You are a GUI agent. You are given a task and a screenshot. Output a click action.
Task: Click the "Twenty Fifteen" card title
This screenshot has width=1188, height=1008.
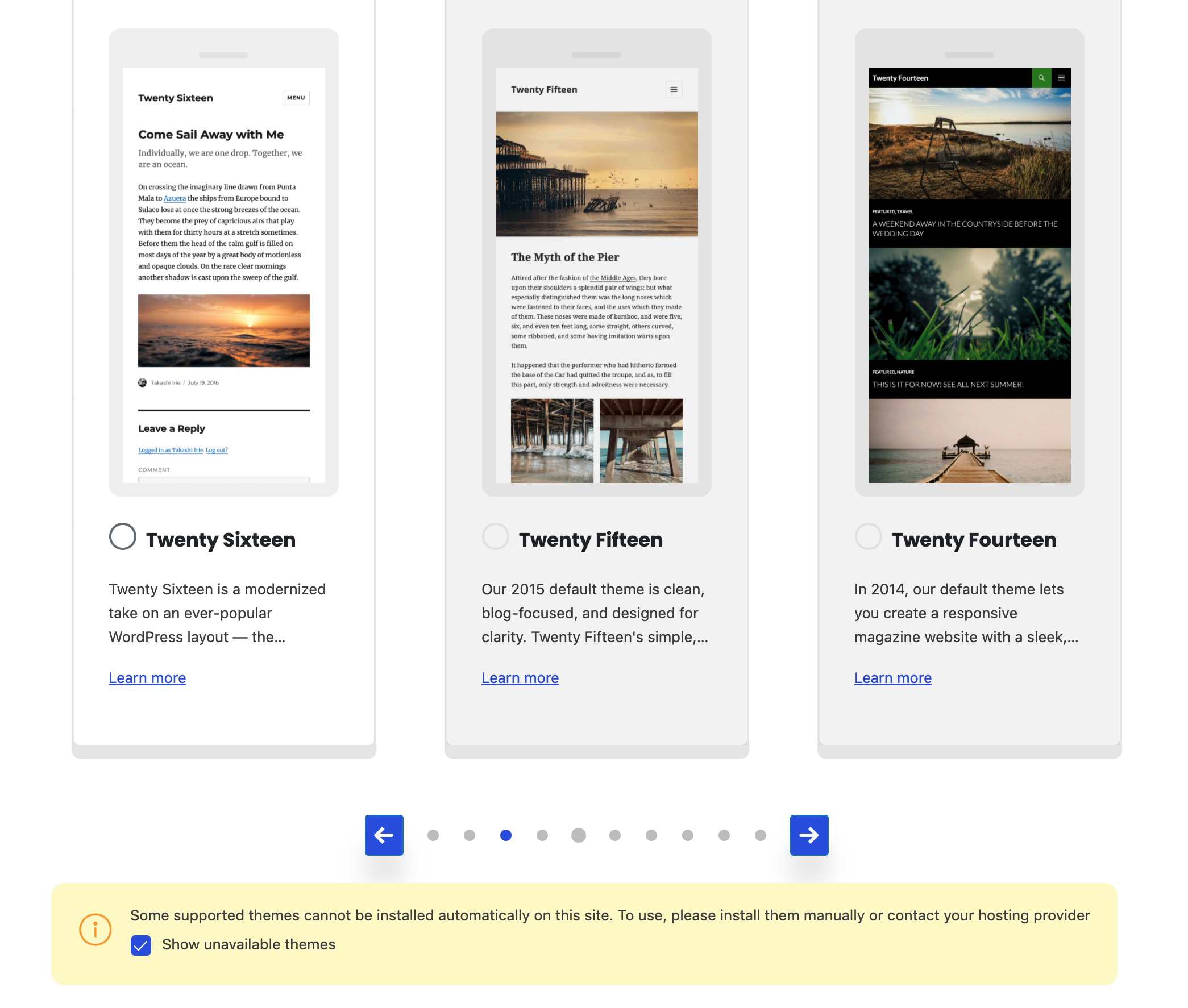591,539
